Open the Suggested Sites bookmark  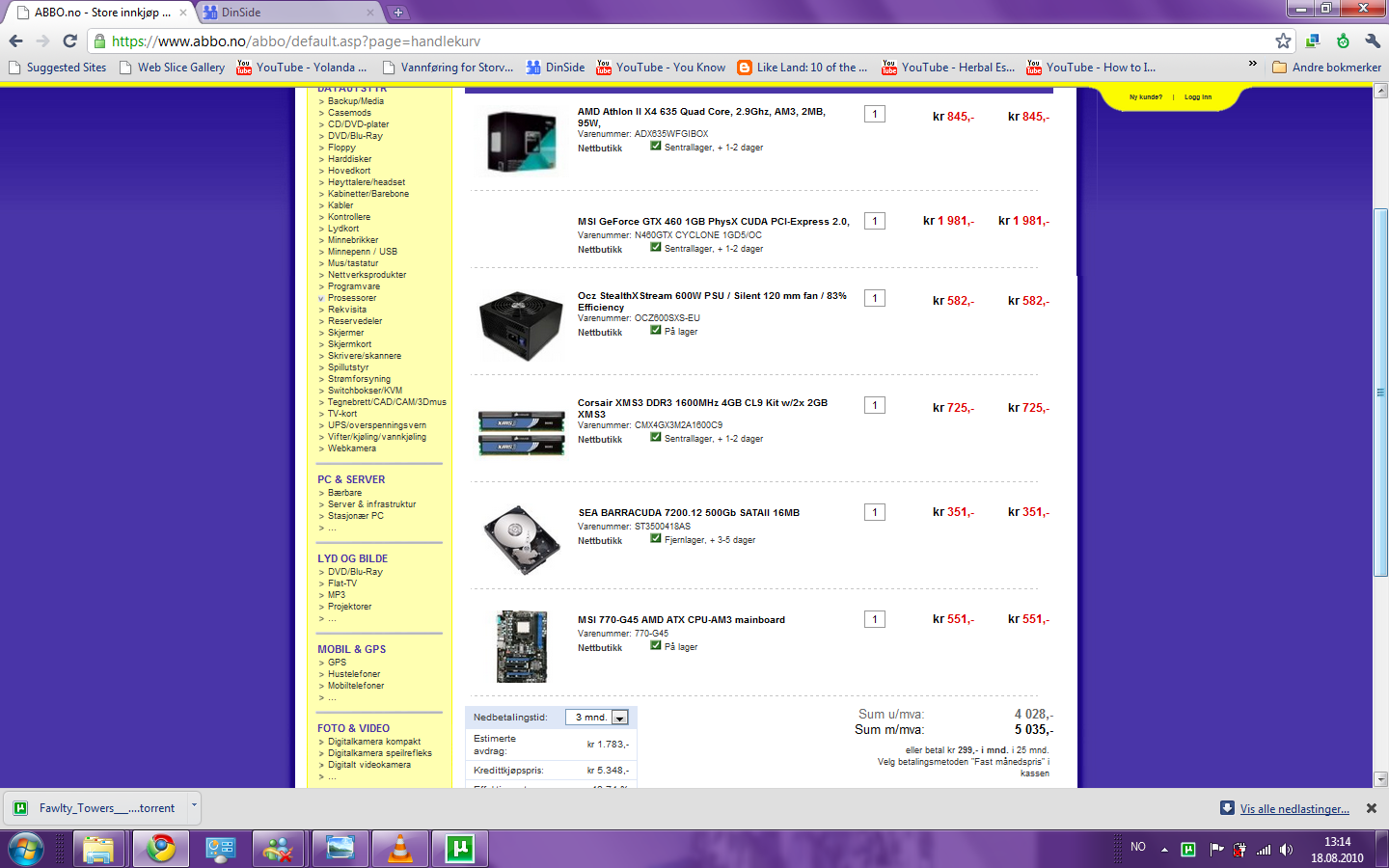pyautogui.click(x=57, y=68)
